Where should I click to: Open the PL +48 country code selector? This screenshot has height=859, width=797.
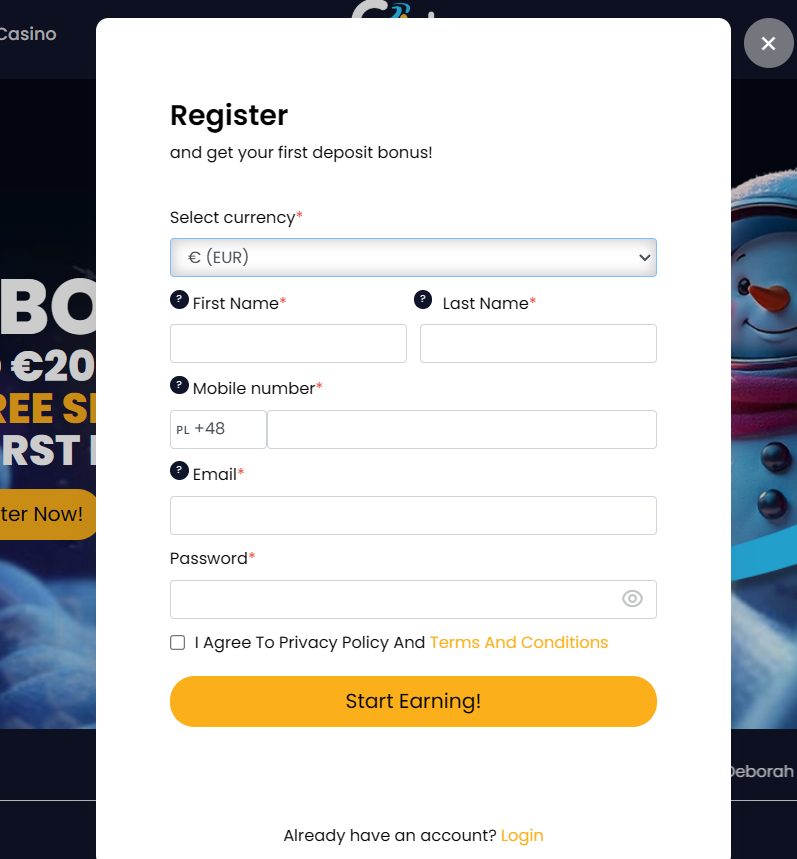point(218,430)
